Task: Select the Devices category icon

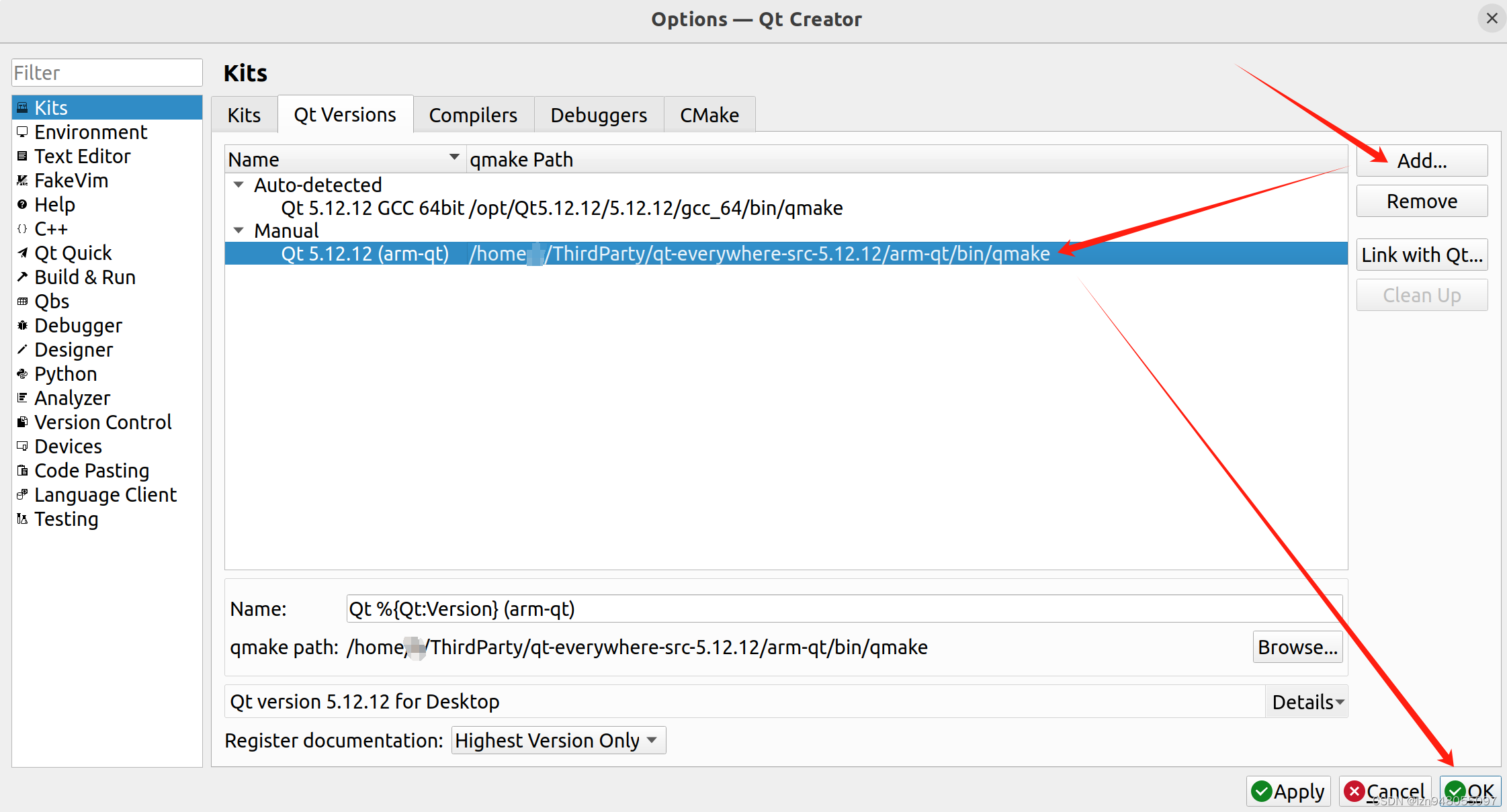Action: [x=22, y=447]
